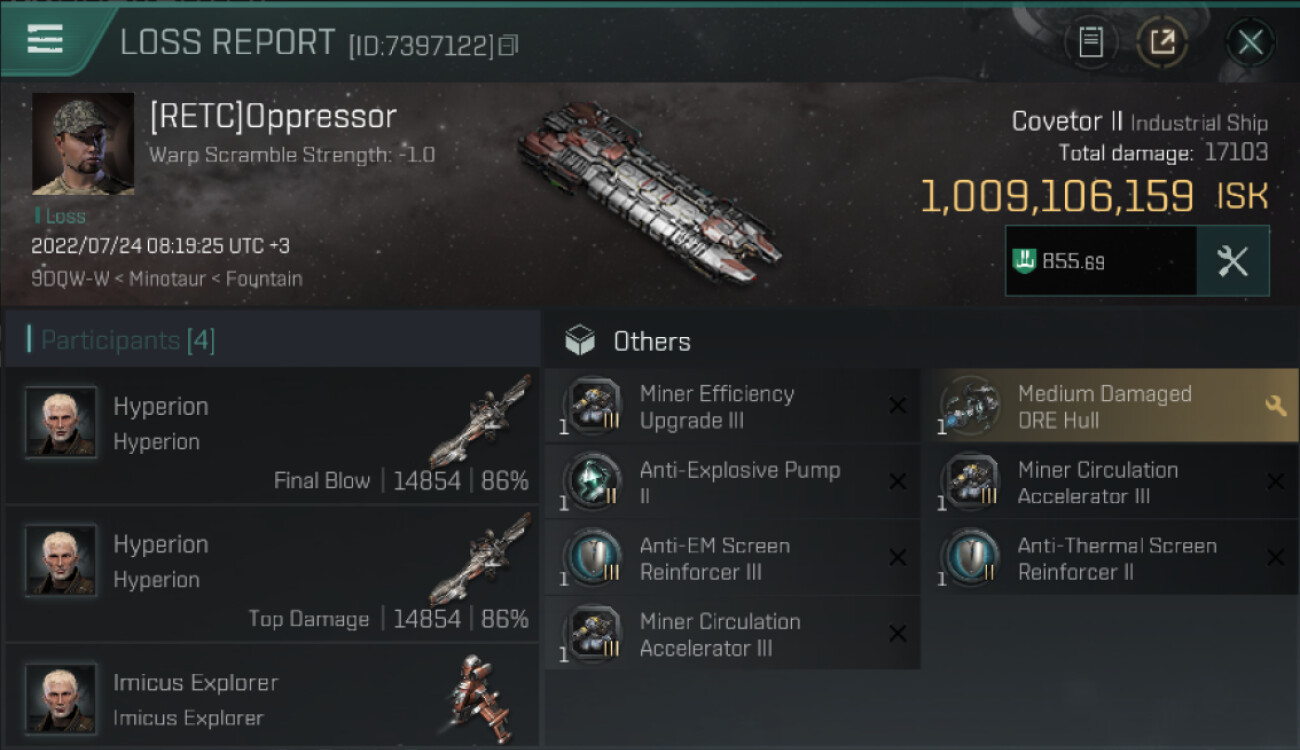Viewport: 1300px width, 750px height.
Task: Select the Medium Damaged ORE Hull item
Action: click(x=1100, y=406)
